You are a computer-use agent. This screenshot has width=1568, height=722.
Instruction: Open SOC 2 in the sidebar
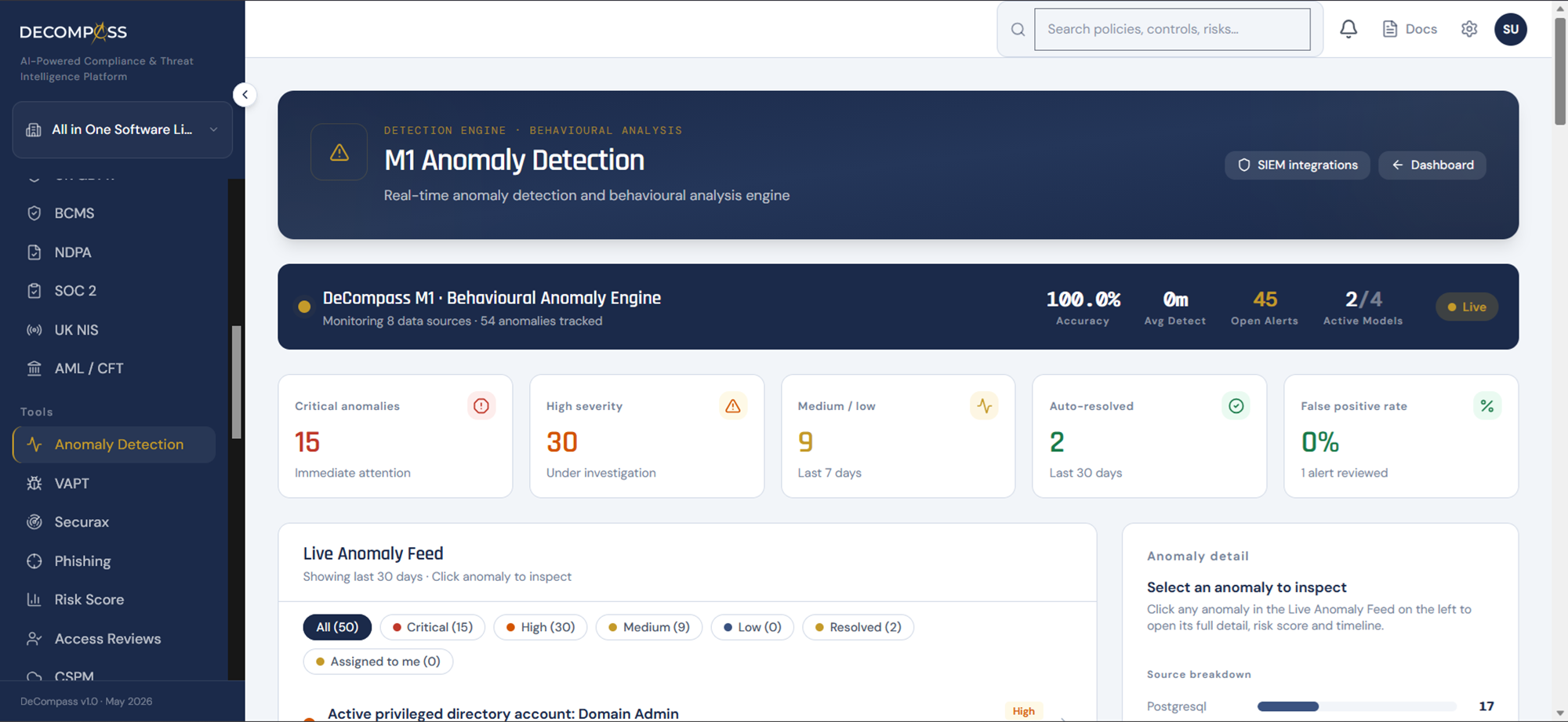(114, 291)
